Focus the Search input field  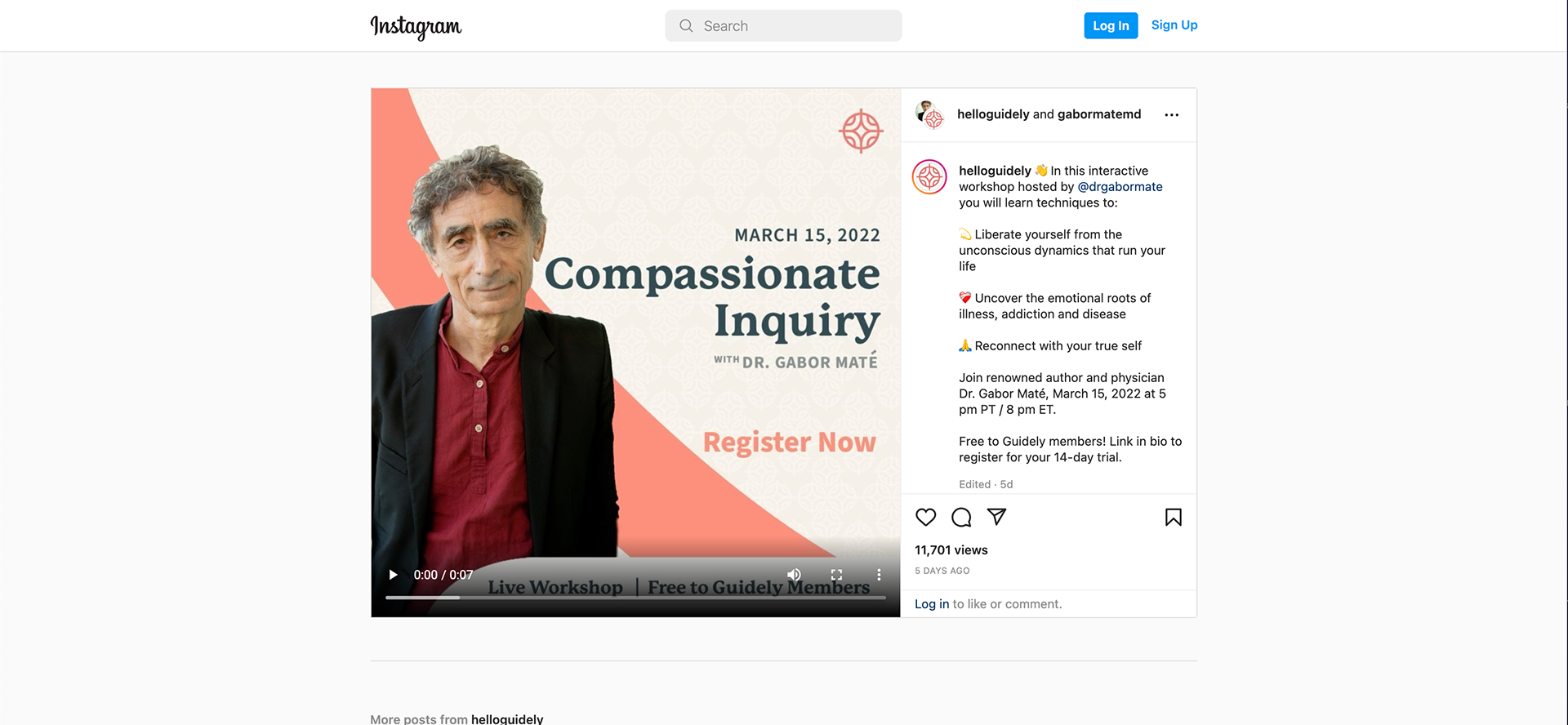[x=783, y=26]
